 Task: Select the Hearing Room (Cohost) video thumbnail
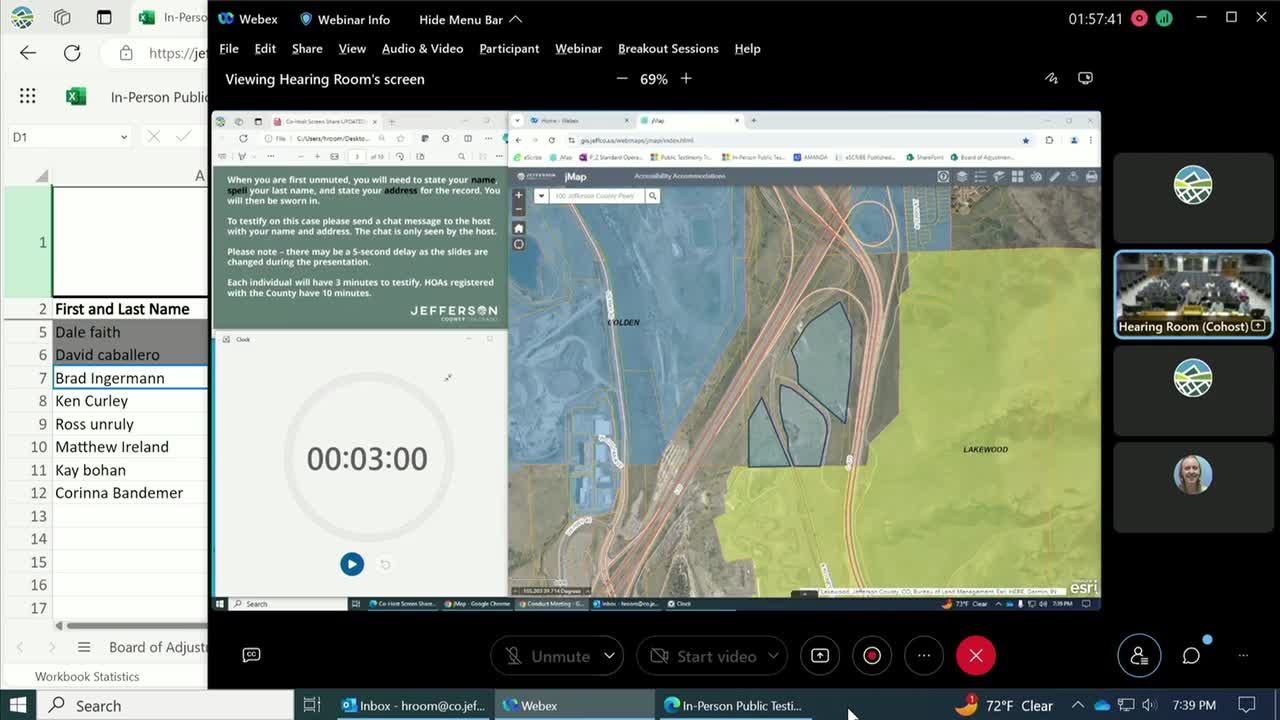(x=1193, y=294)
